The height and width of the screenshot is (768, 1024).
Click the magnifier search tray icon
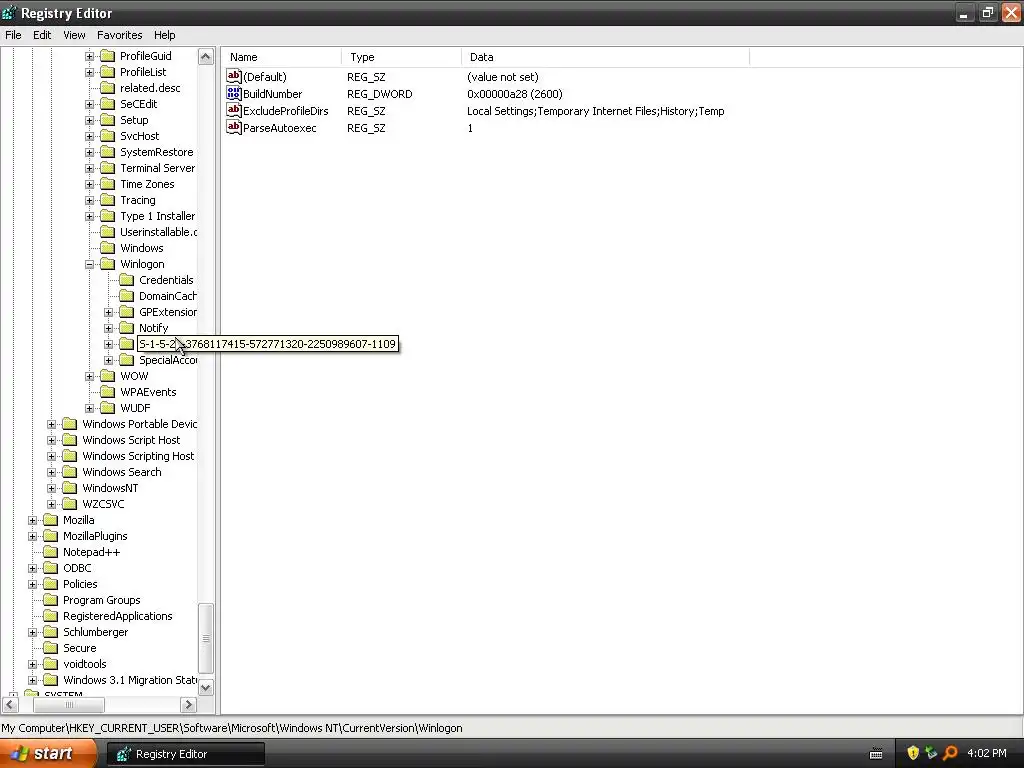(950, 754)
